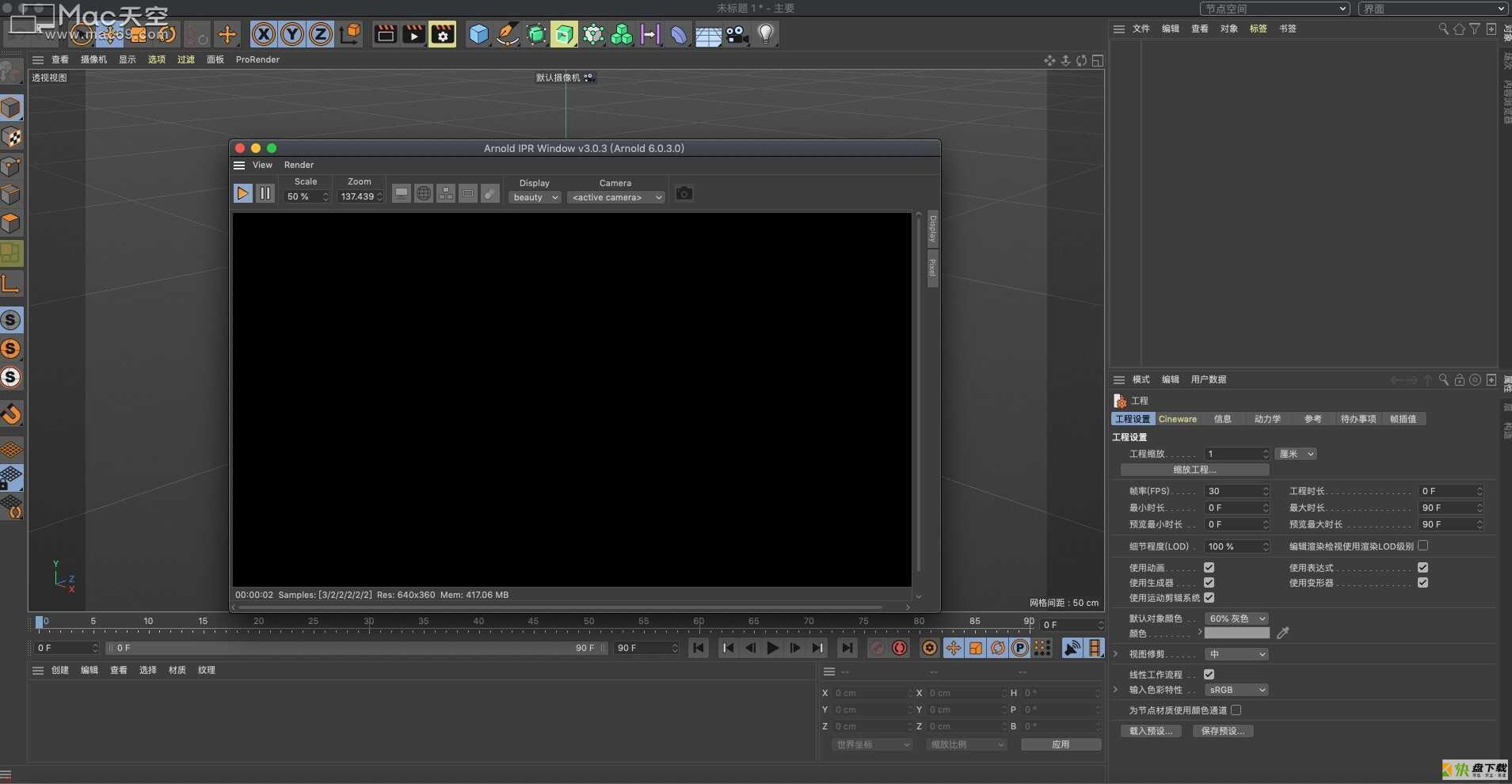Toggle the 使用运动剪辑系统 checkbox
The width and height of the screenshot is (1512, 784).
(1209, 598)
